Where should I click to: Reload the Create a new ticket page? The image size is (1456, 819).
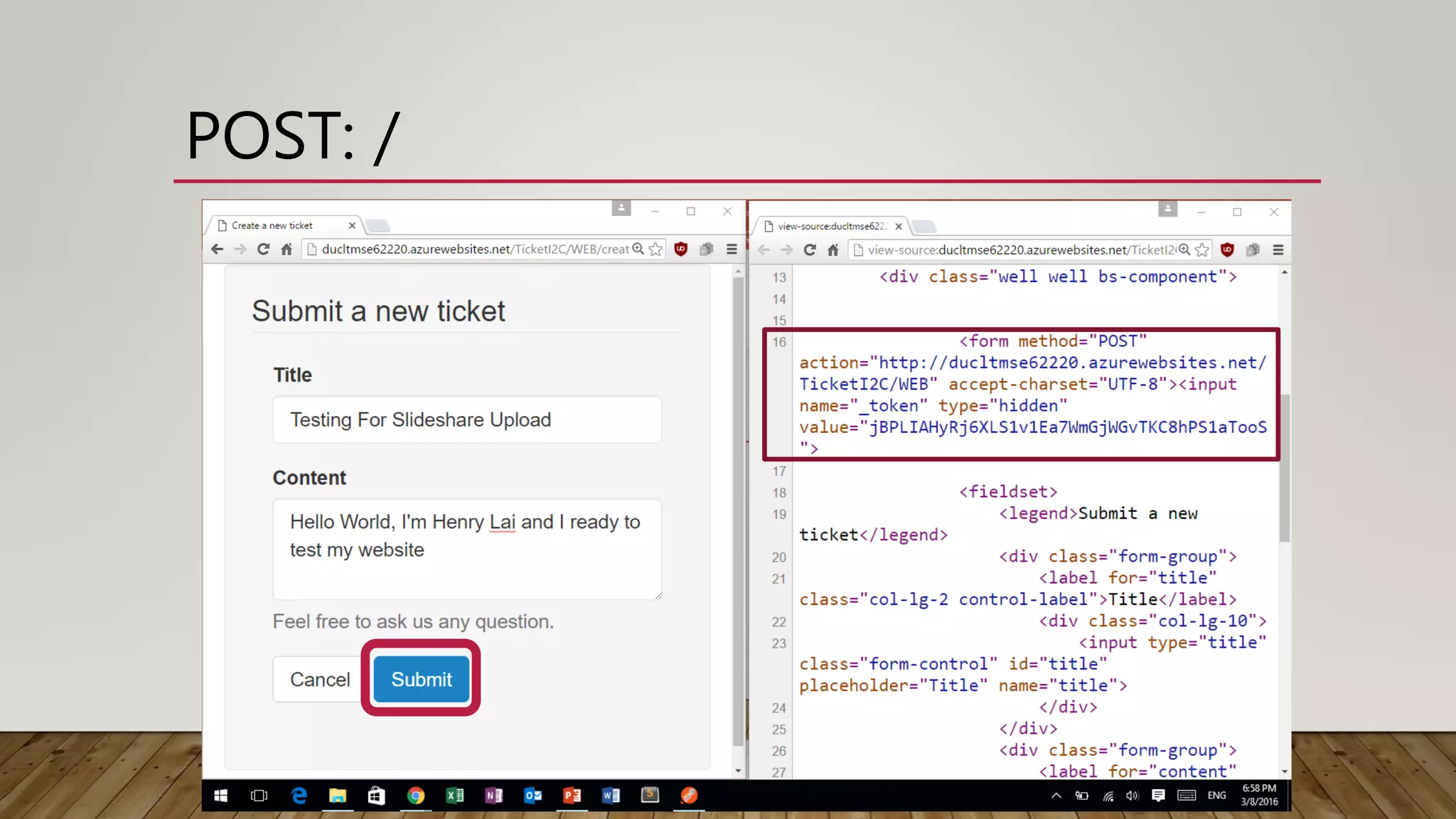click(263, 249)
